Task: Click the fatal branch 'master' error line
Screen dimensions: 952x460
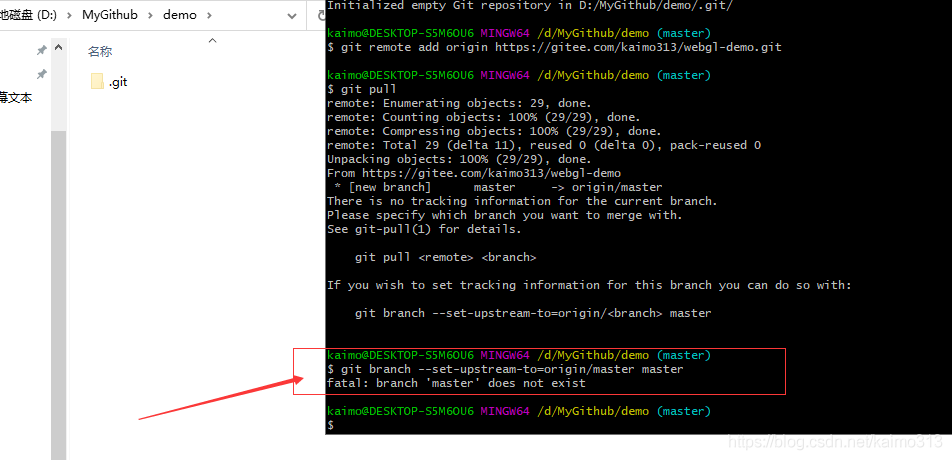Action: coord(456,384)
